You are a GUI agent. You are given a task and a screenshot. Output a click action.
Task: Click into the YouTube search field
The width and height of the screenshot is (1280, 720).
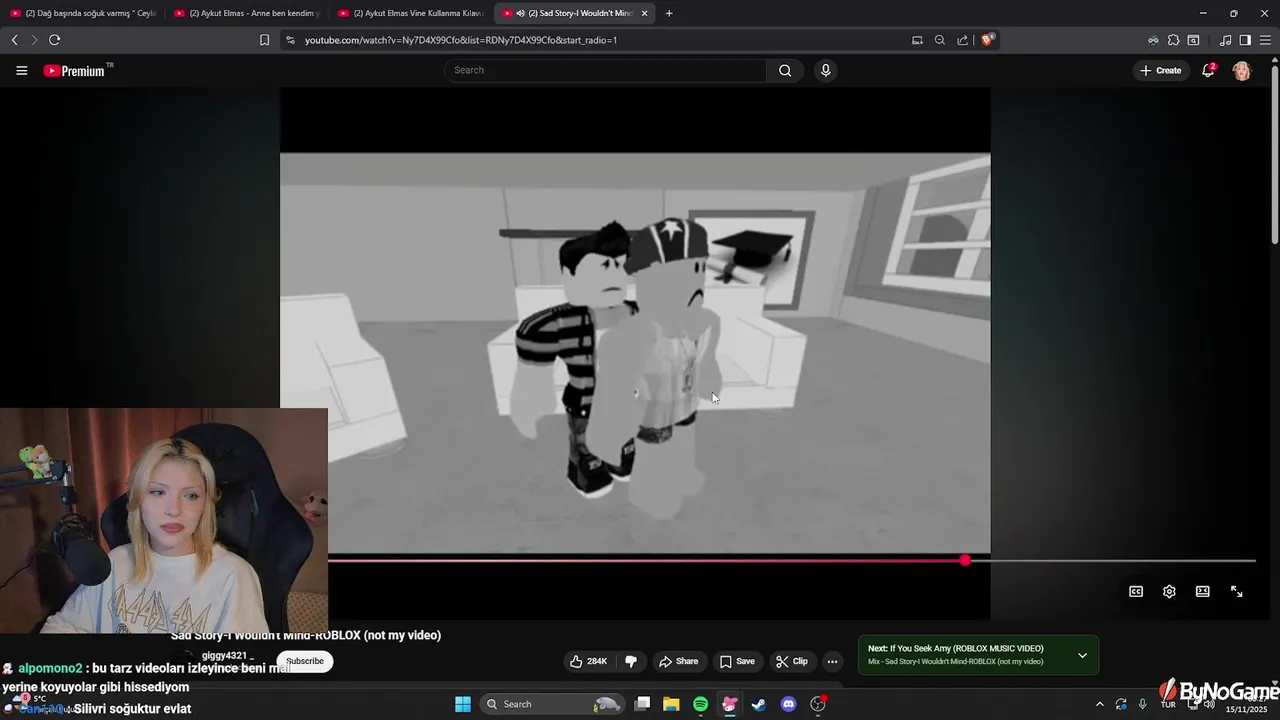(605, 70)
